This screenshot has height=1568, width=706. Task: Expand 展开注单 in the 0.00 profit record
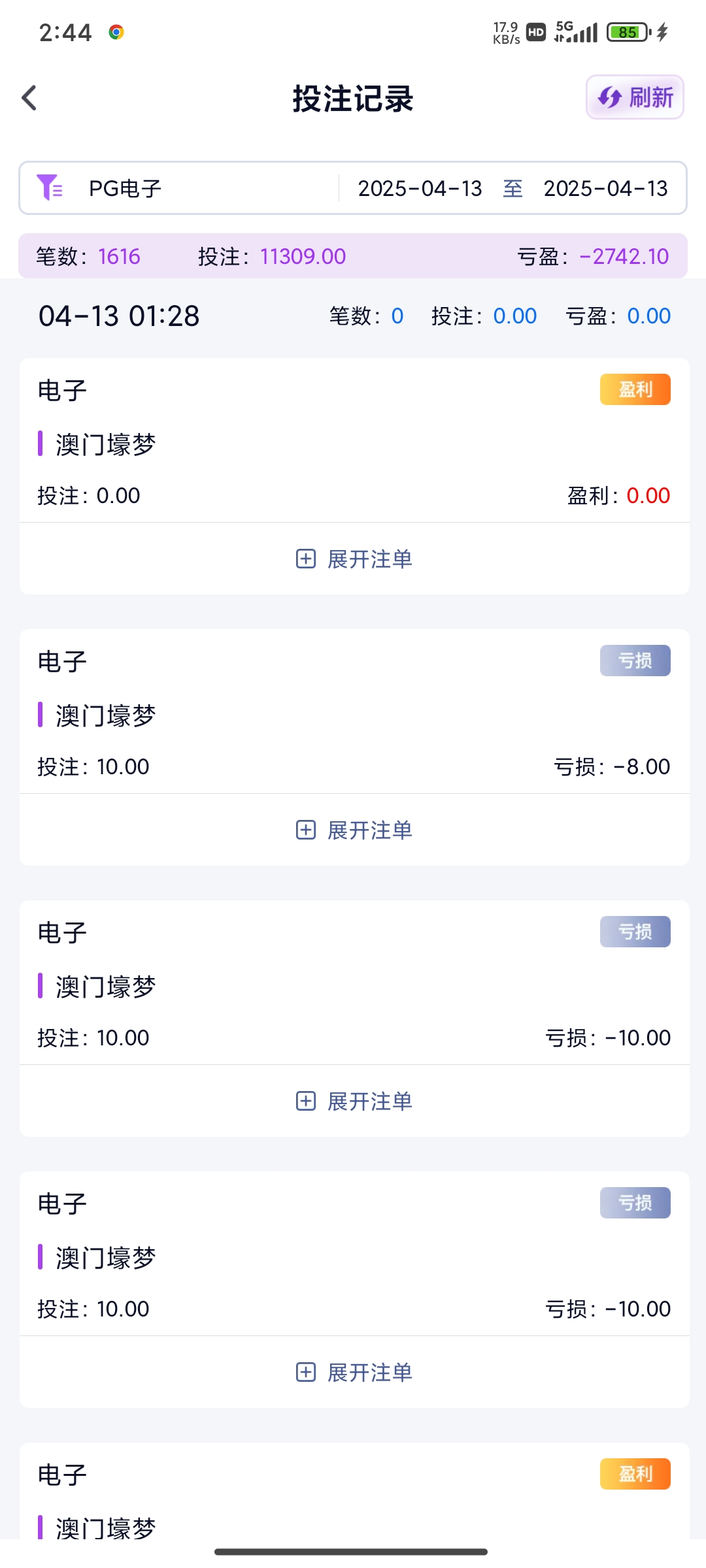(369, 559)
